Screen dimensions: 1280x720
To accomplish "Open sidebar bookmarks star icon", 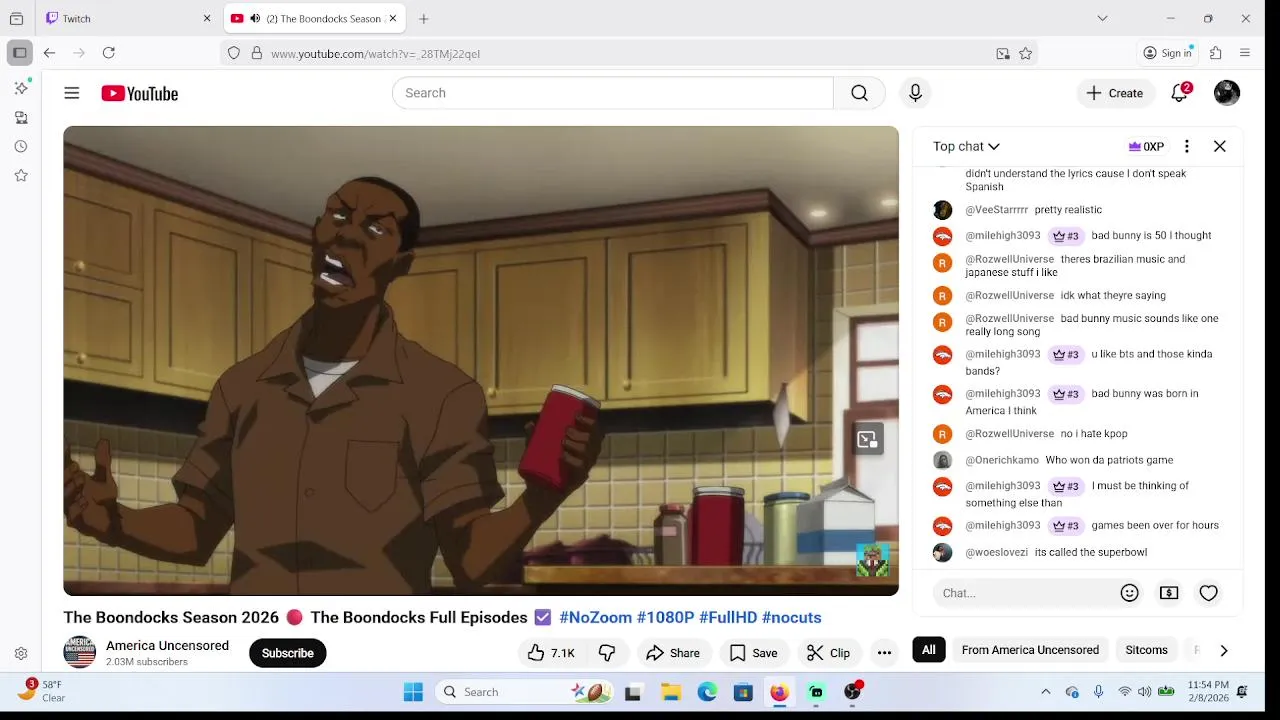I will click(21, 175).
